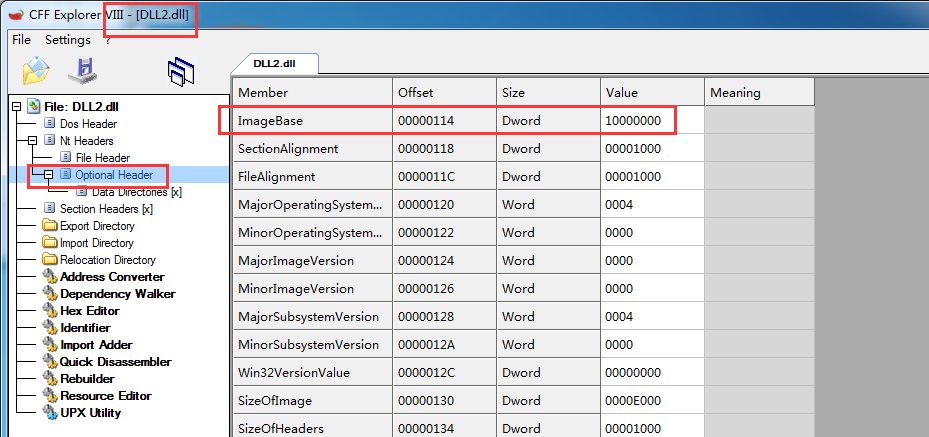The image size is (929, 437).
Task: Select Dos Header in the tree
Action: point(88,124)
